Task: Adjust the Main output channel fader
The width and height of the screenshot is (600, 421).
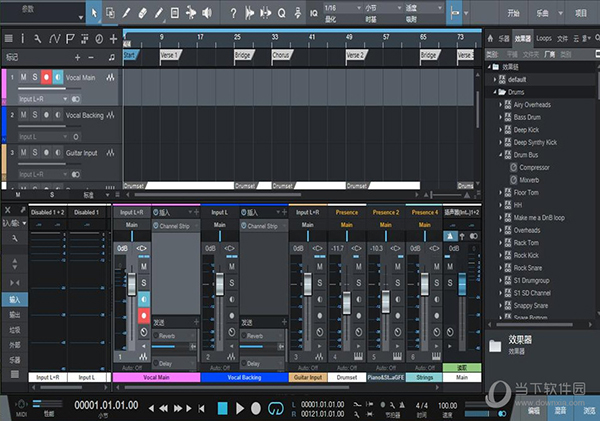Action: 462,284
